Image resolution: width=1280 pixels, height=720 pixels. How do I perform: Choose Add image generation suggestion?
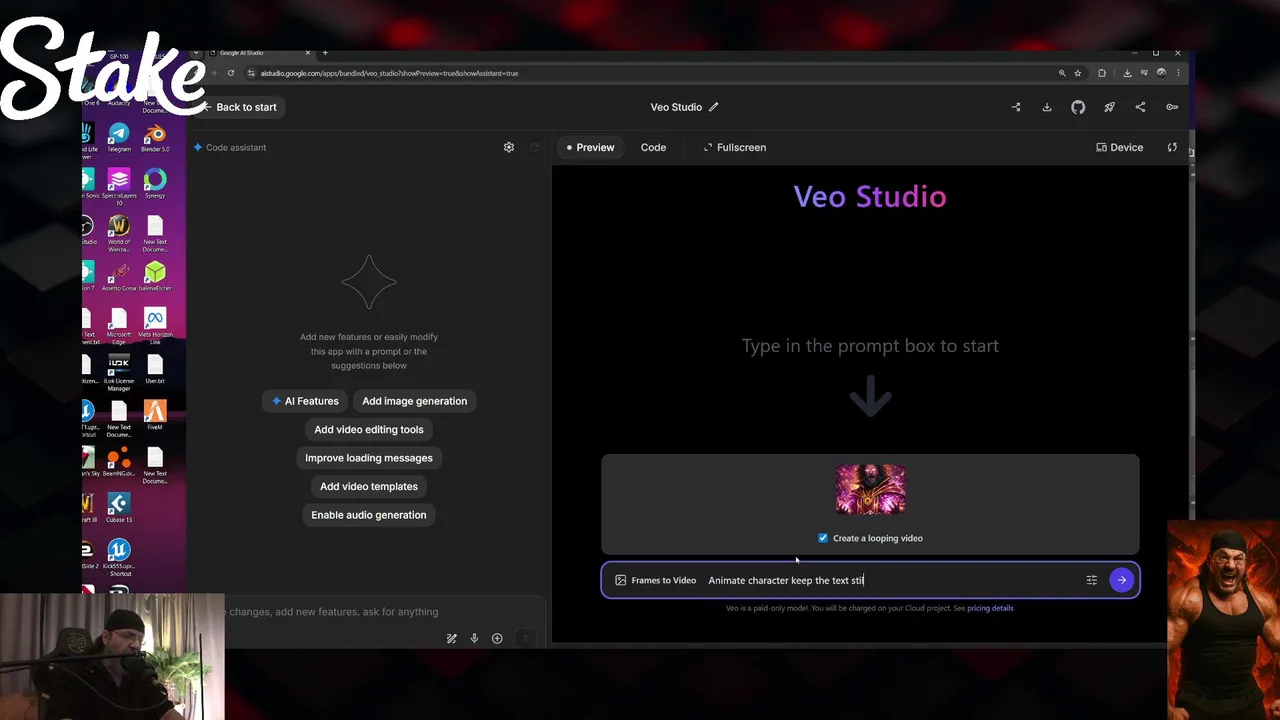414,401
